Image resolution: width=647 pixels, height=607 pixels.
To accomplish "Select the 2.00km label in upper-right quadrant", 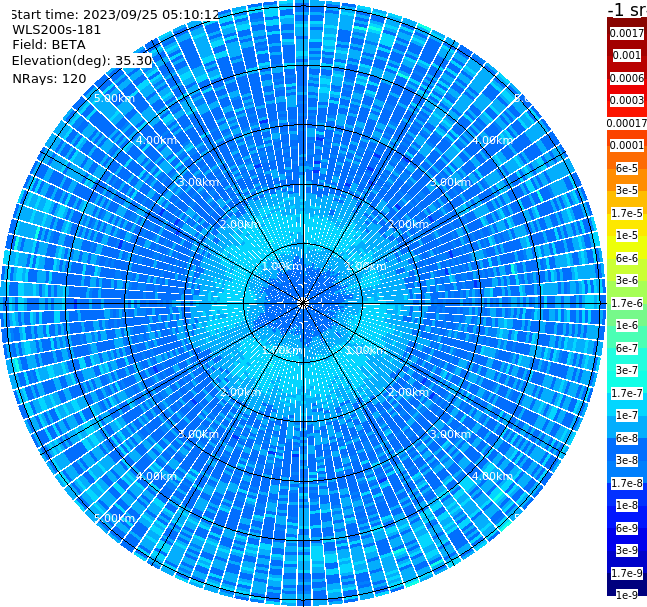I will [x=409, y=224].
